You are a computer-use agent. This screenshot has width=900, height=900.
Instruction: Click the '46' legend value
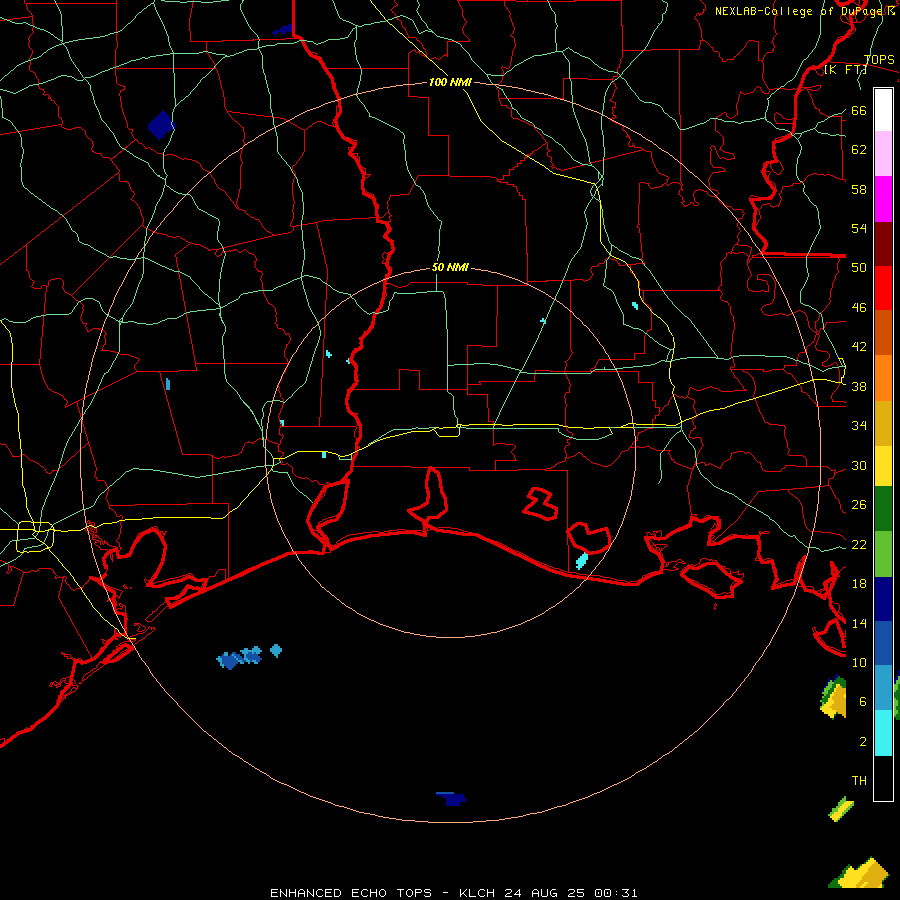point(859,308)
